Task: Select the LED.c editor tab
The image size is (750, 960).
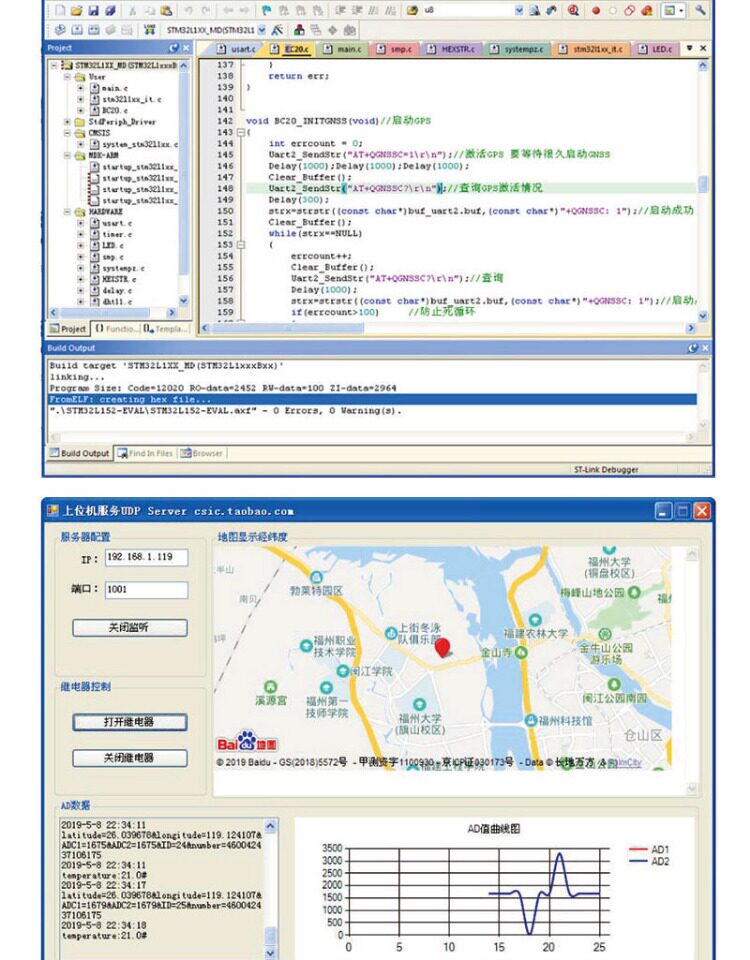Action: [656, 49]
